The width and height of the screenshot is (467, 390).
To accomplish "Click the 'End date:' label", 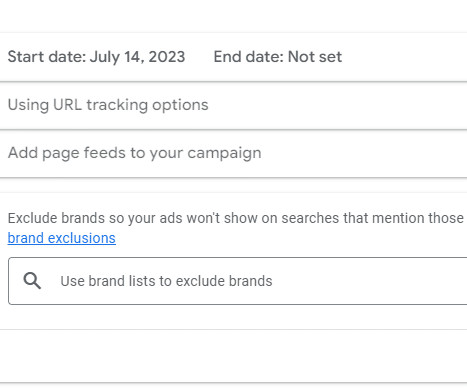I will coord(249,57).
